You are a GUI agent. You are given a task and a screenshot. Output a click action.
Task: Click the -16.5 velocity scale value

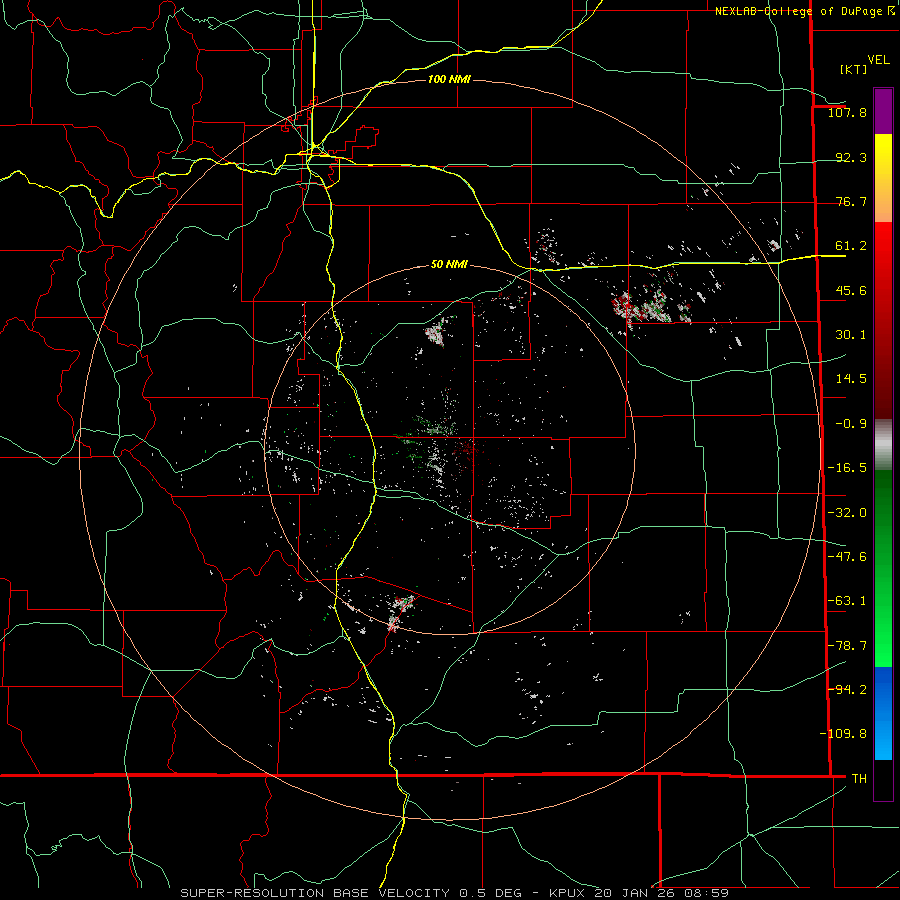coord(847,468)
